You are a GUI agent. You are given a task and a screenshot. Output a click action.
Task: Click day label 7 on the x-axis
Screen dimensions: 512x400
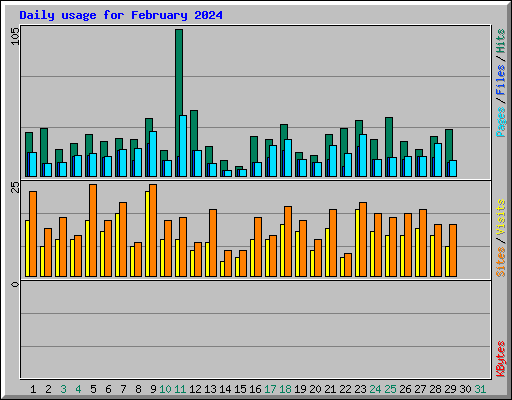click(123, 389)
